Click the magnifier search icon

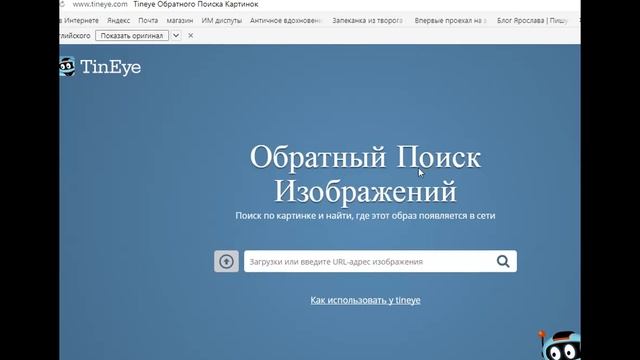503,261
